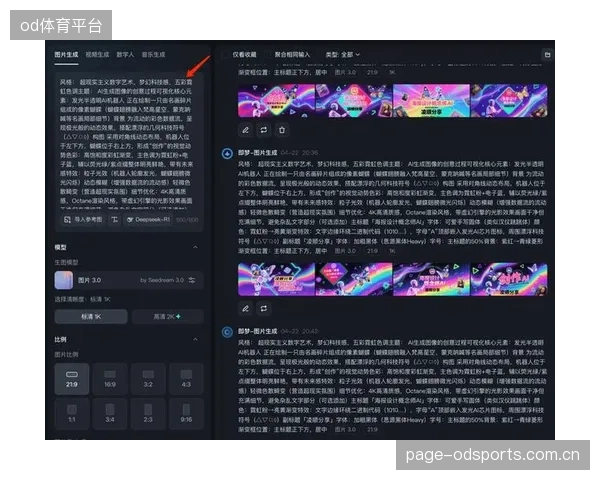The image size is (600, 480).
Task: Select the 4:3 aspect ratio
Action: click(186, 379)
